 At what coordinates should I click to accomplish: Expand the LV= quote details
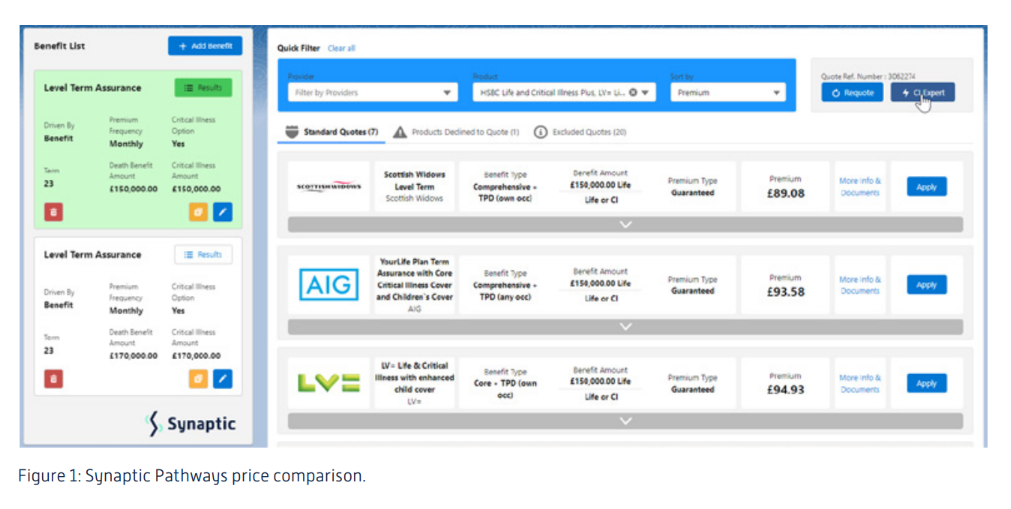tap(625, 421)
